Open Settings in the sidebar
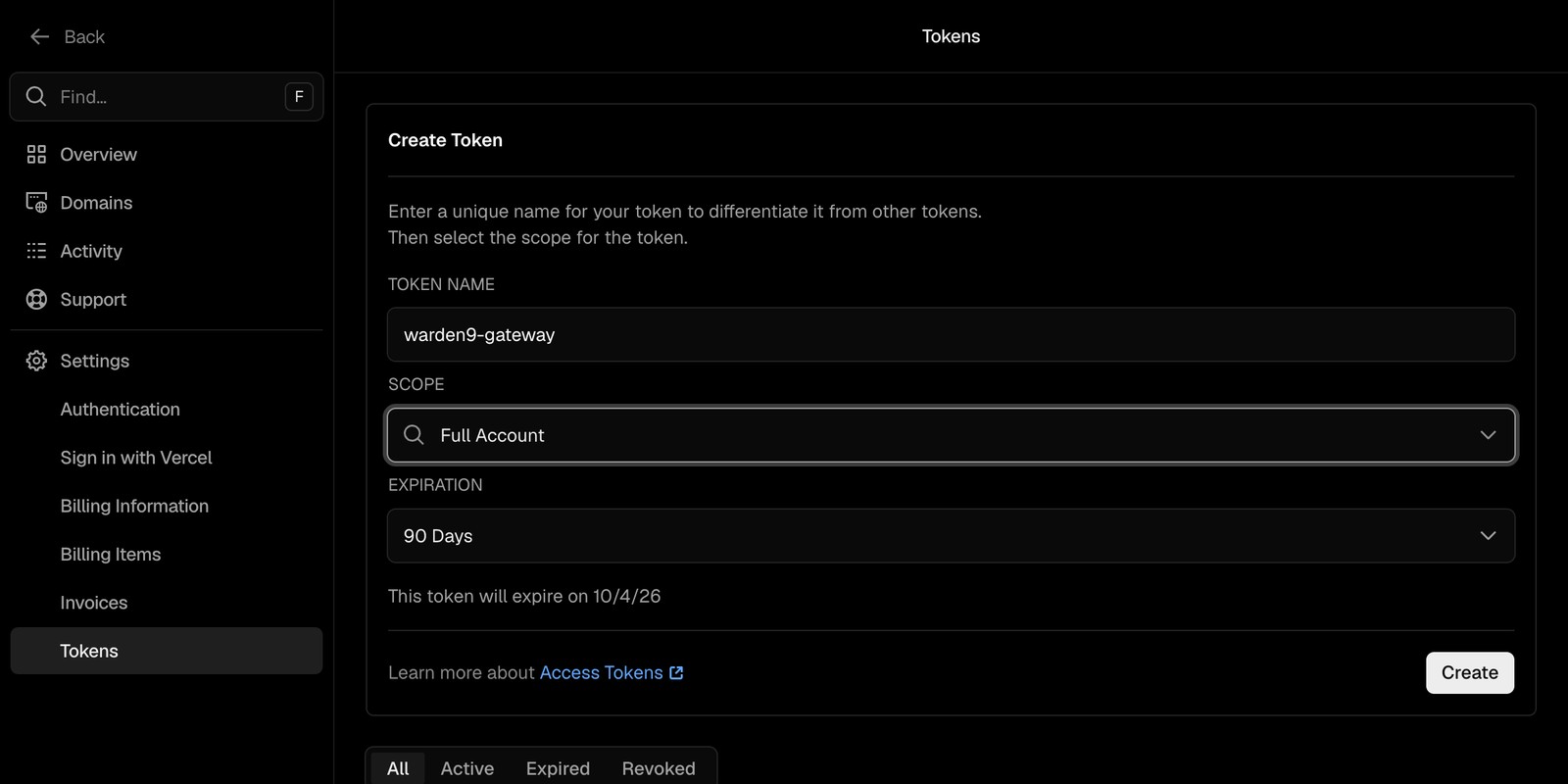Screen dimensions: 1568x784 [167, 361]
